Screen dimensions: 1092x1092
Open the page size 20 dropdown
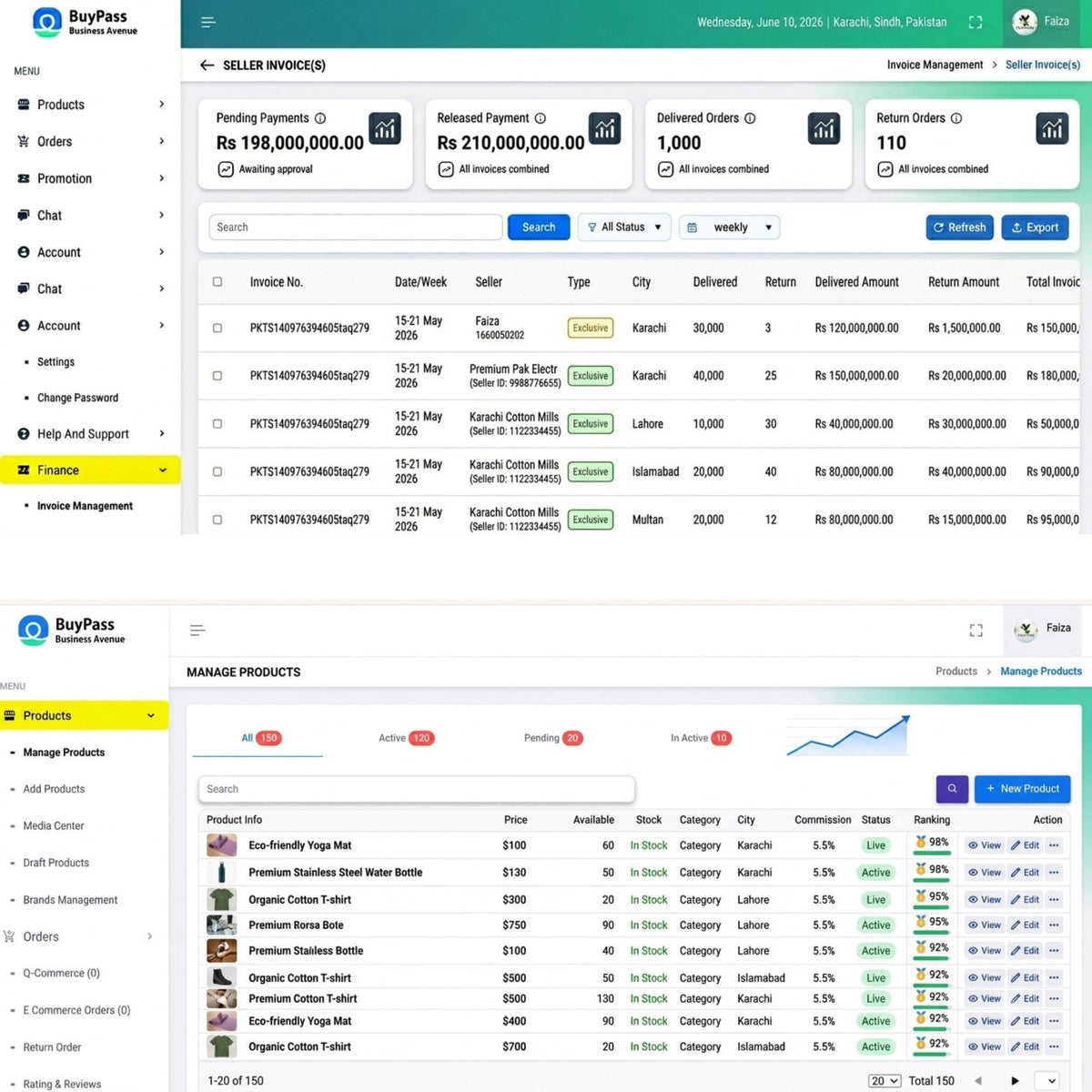click(x=885, y=1081)
